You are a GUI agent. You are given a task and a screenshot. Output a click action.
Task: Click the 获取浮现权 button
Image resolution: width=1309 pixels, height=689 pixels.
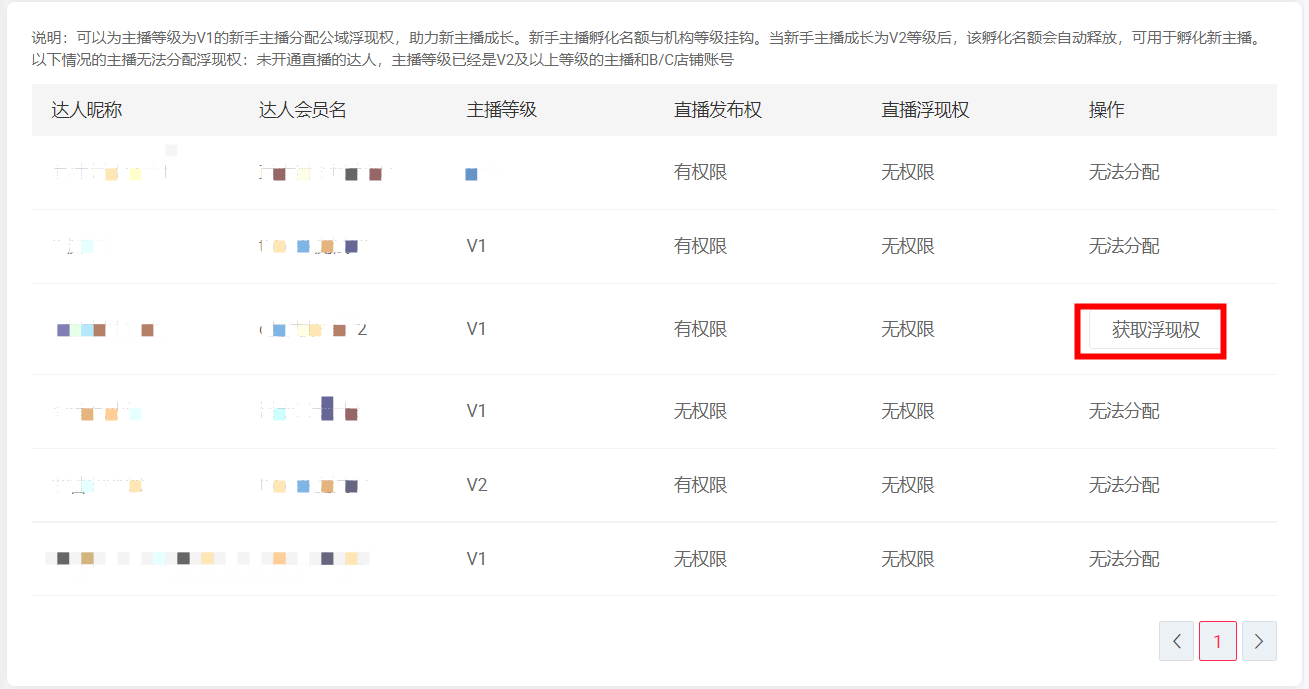coord(1154,330)
